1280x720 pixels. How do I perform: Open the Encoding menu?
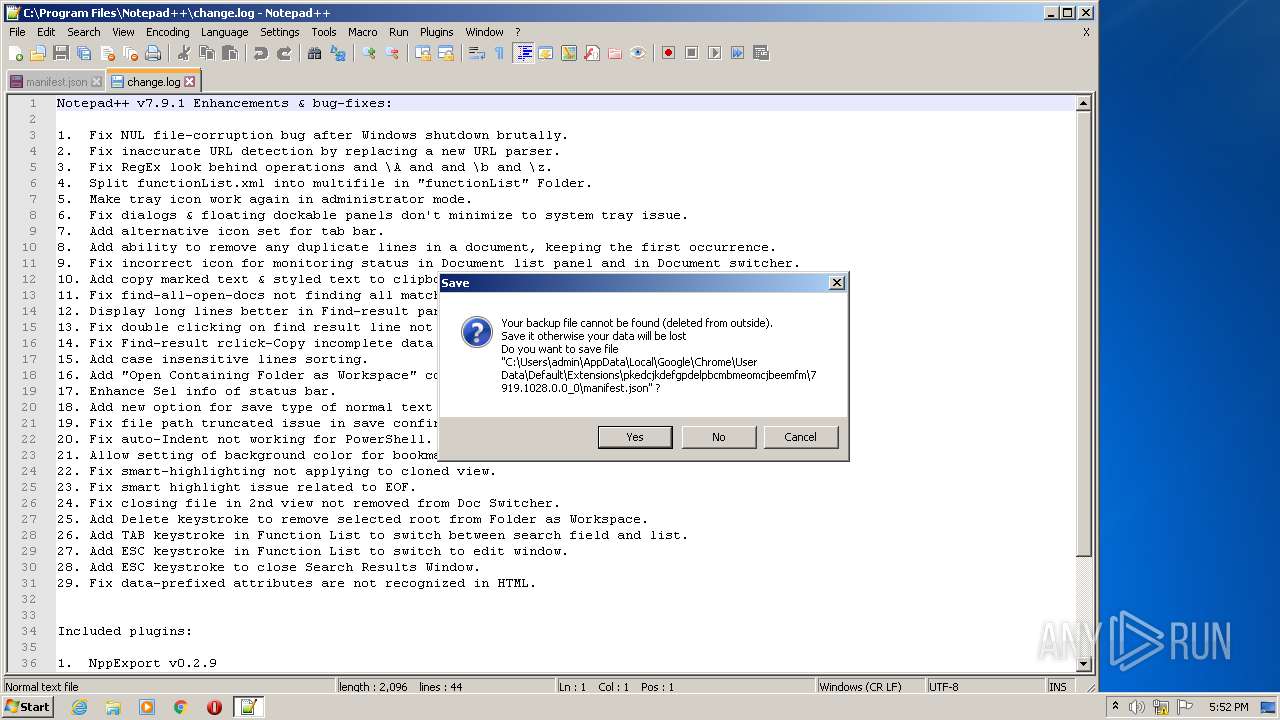167,32
